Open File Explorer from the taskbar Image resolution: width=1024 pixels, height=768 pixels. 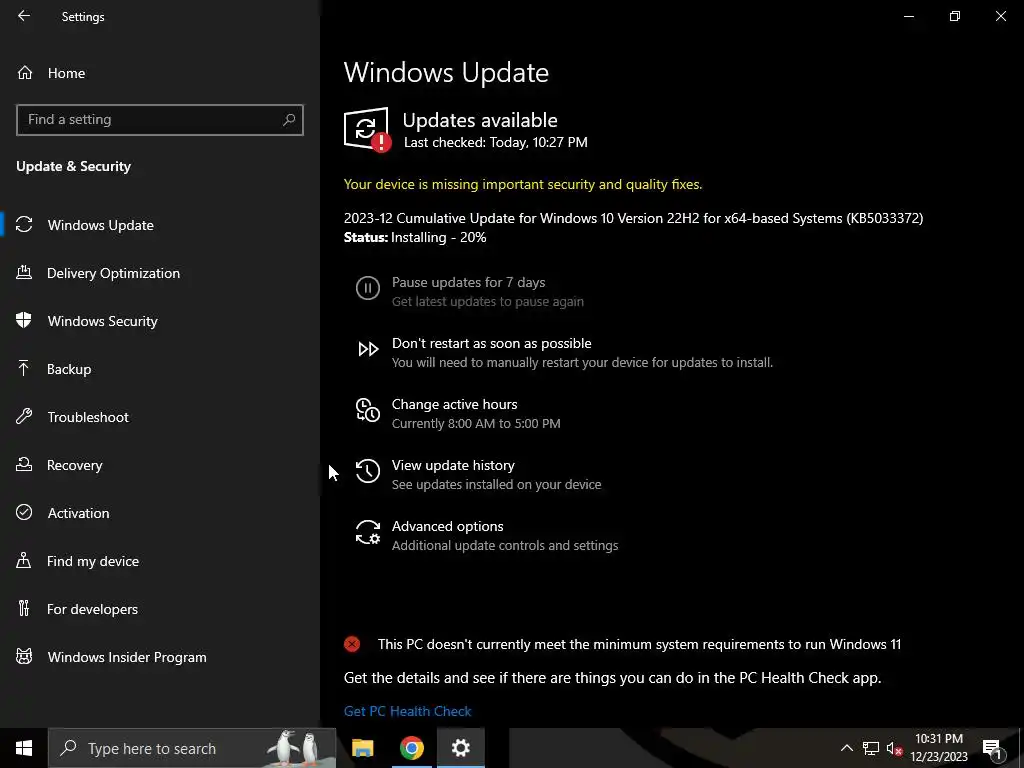pos(362,748)
